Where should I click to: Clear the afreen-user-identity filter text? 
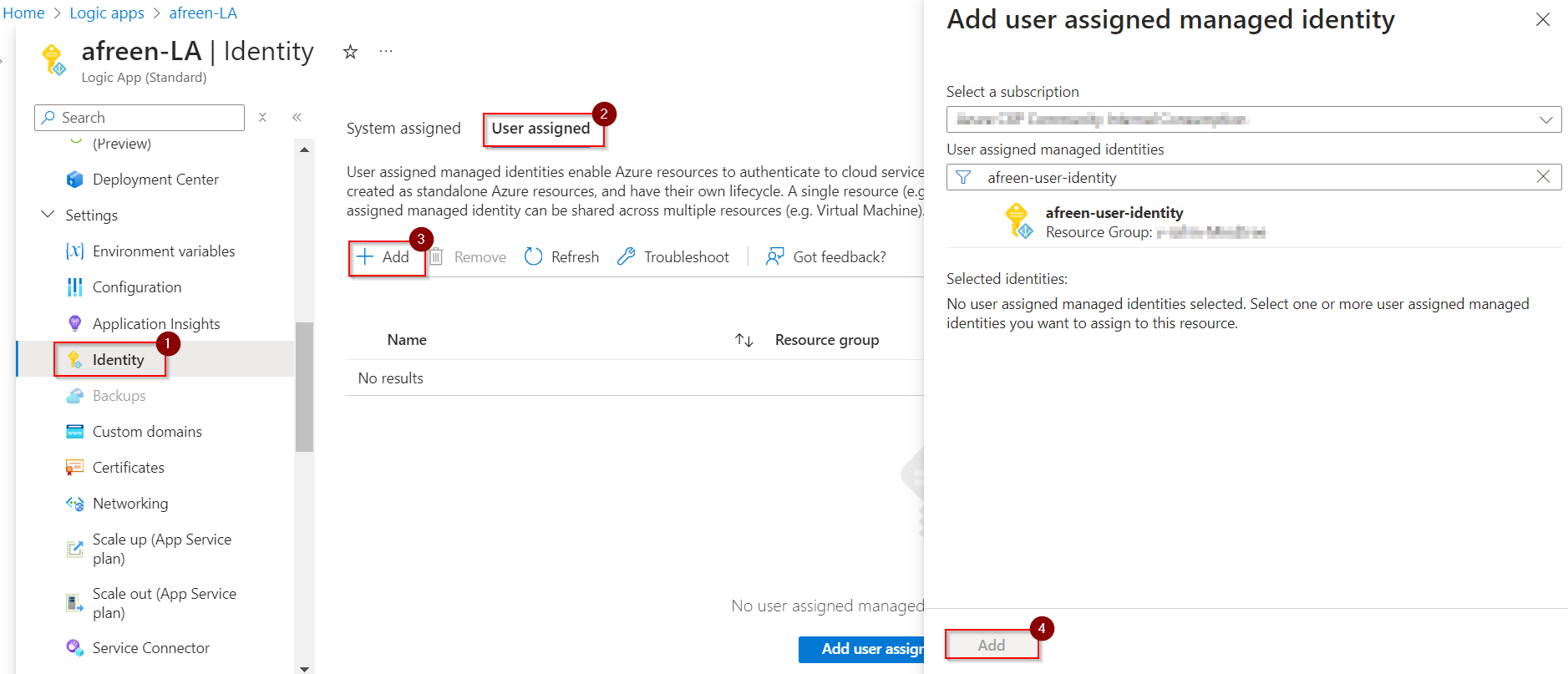tap(1543, 176)
